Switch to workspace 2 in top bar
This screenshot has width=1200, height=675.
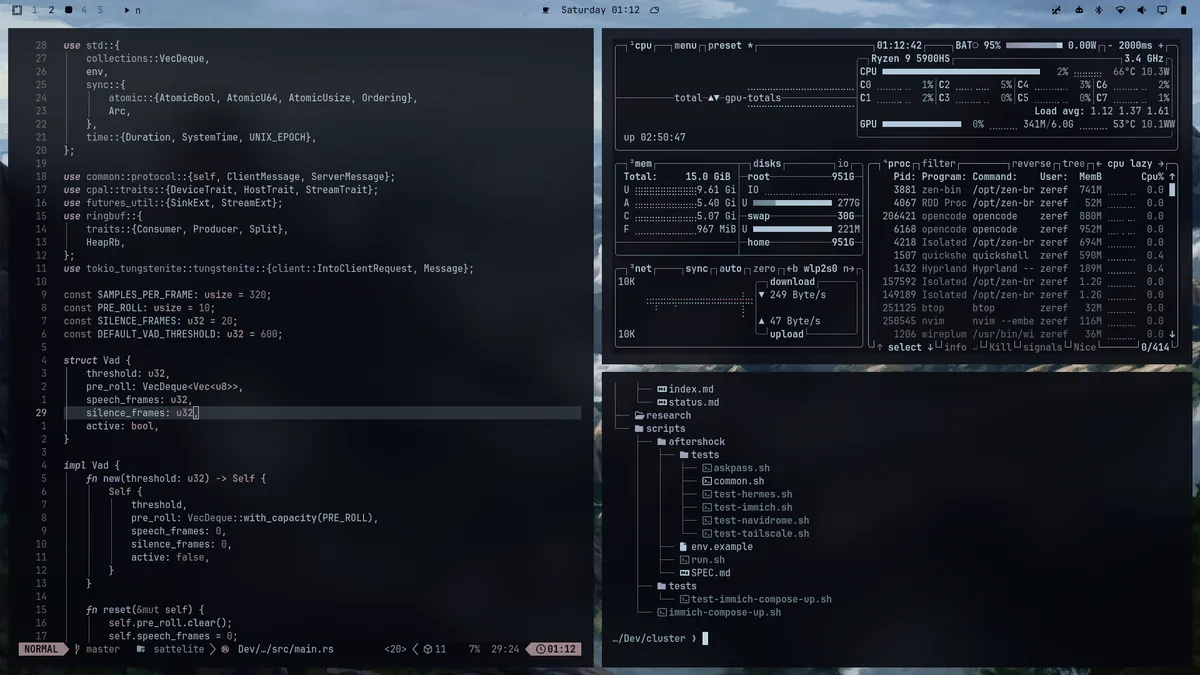(51, 10)
